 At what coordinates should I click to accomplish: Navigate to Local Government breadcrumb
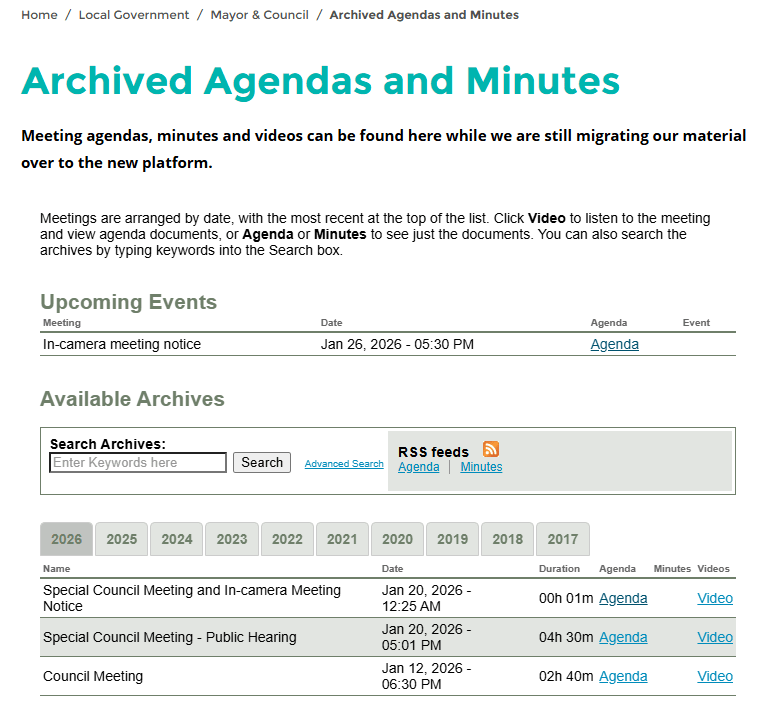pyautogui.click(x=134, y=15)
